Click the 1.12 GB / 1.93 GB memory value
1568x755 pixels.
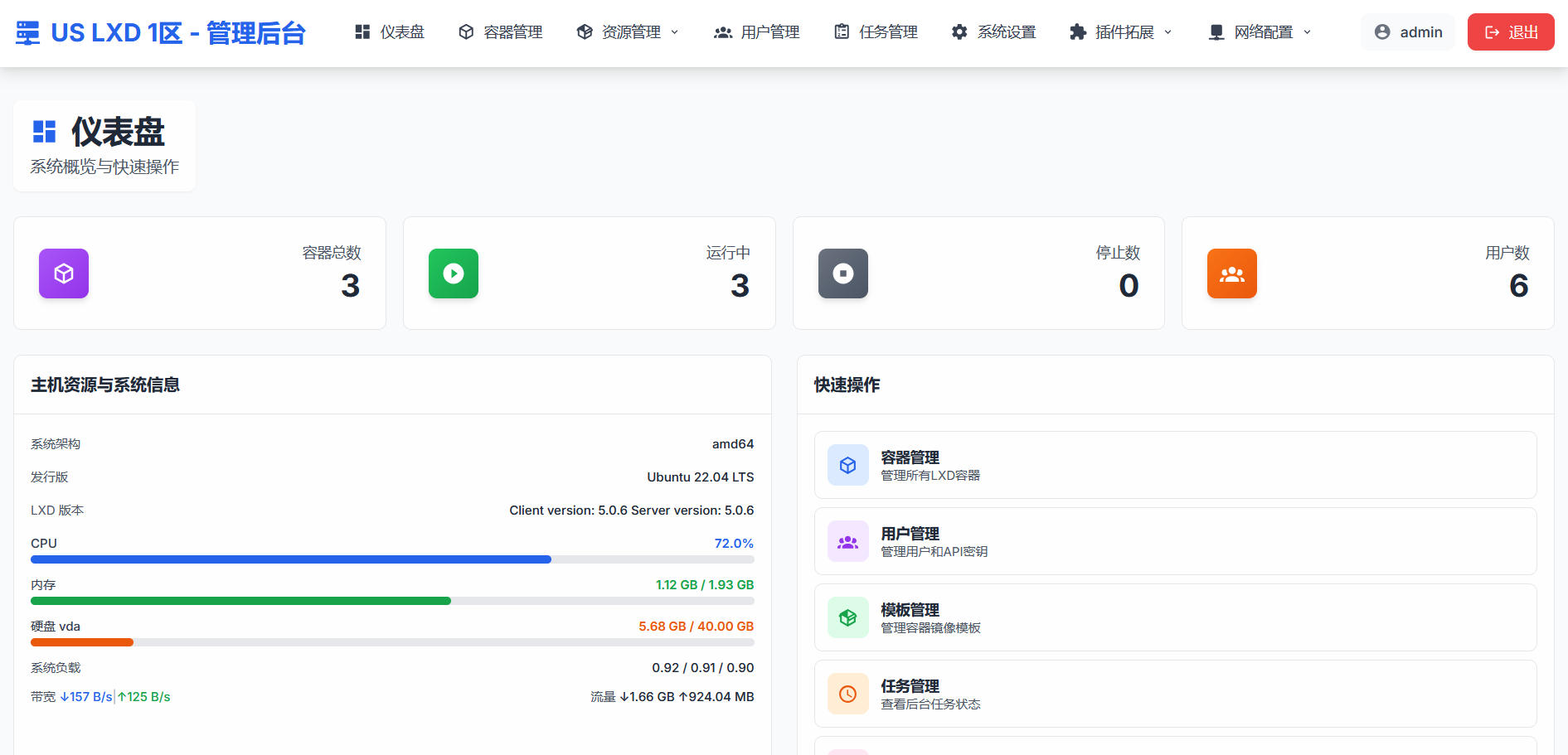pos(705,585)
